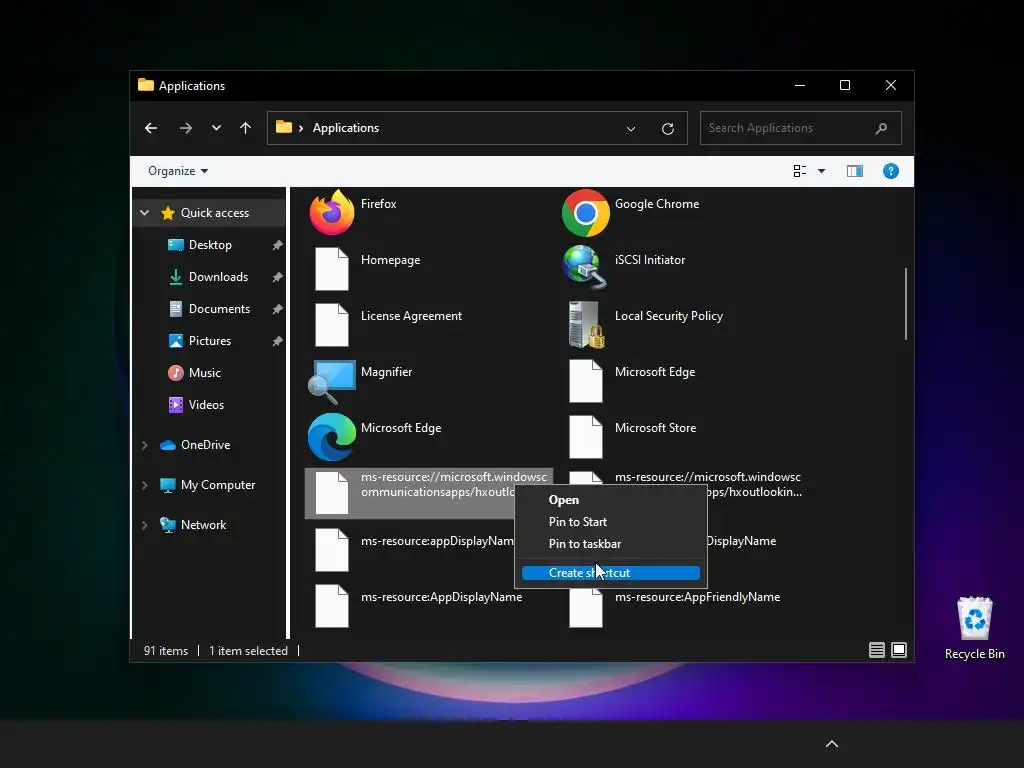The width and height of the screenshot is (1024, 768).
Task: Refresh the Applications folder view
Action: 667,129
